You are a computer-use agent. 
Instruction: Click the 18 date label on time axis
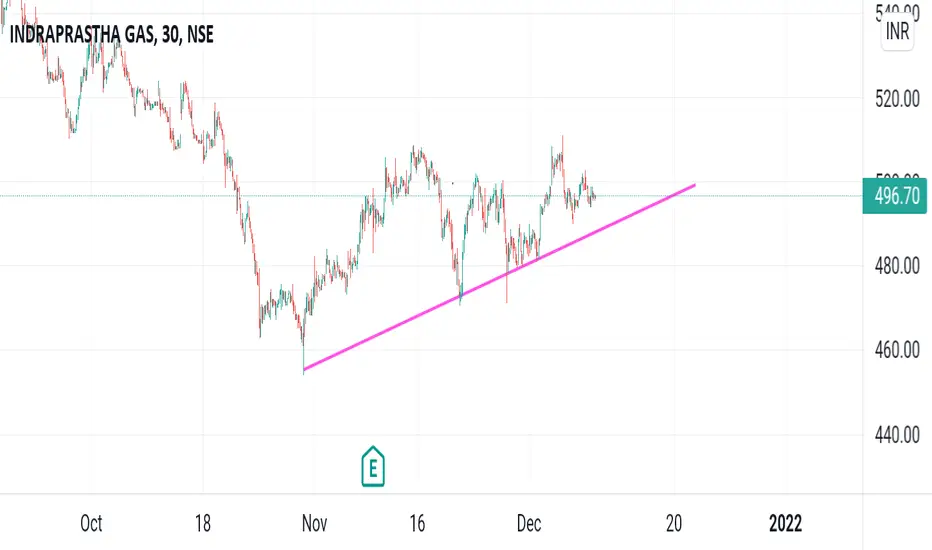(203, 523)
